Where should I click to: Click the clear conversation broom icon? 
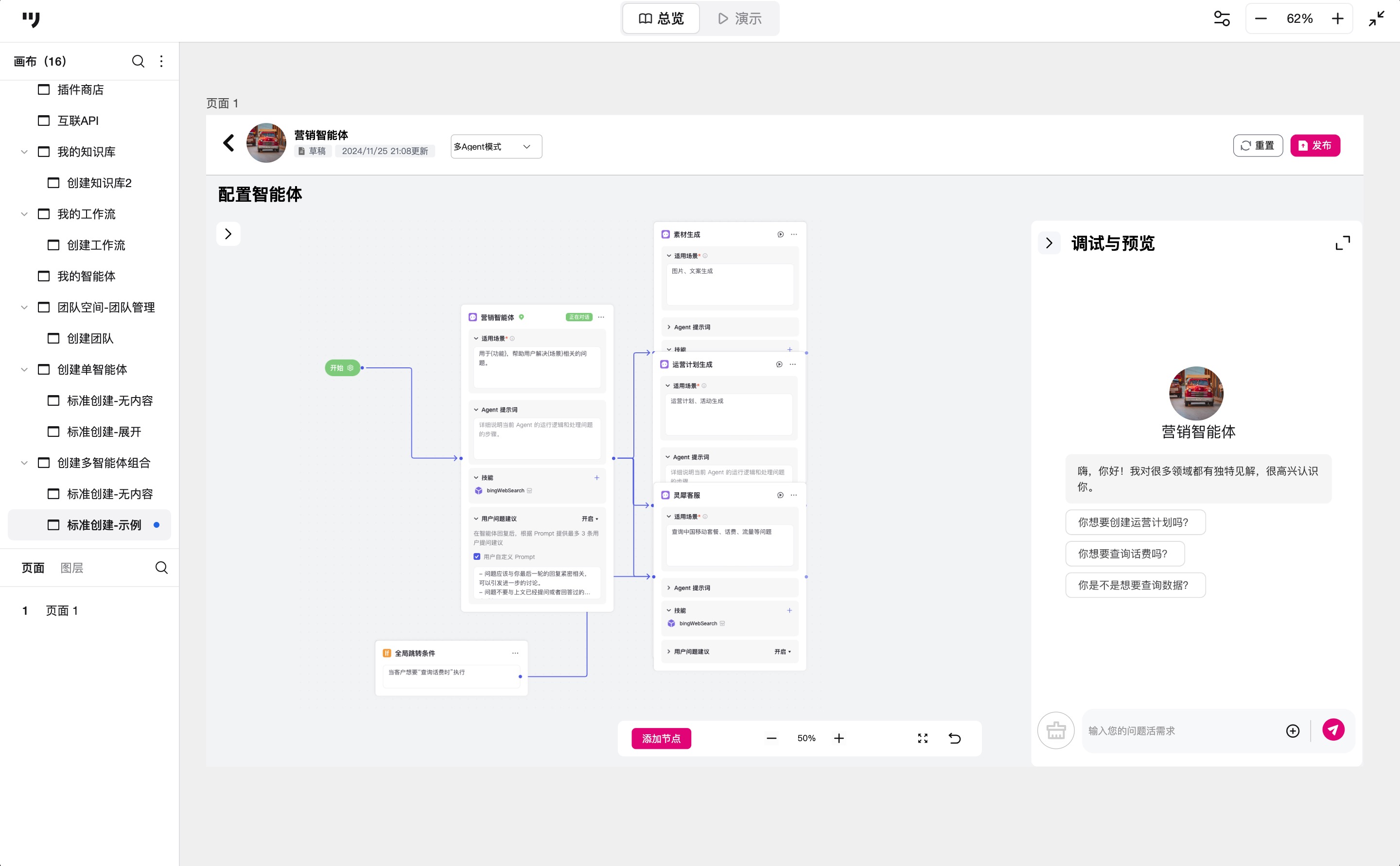1056,730
